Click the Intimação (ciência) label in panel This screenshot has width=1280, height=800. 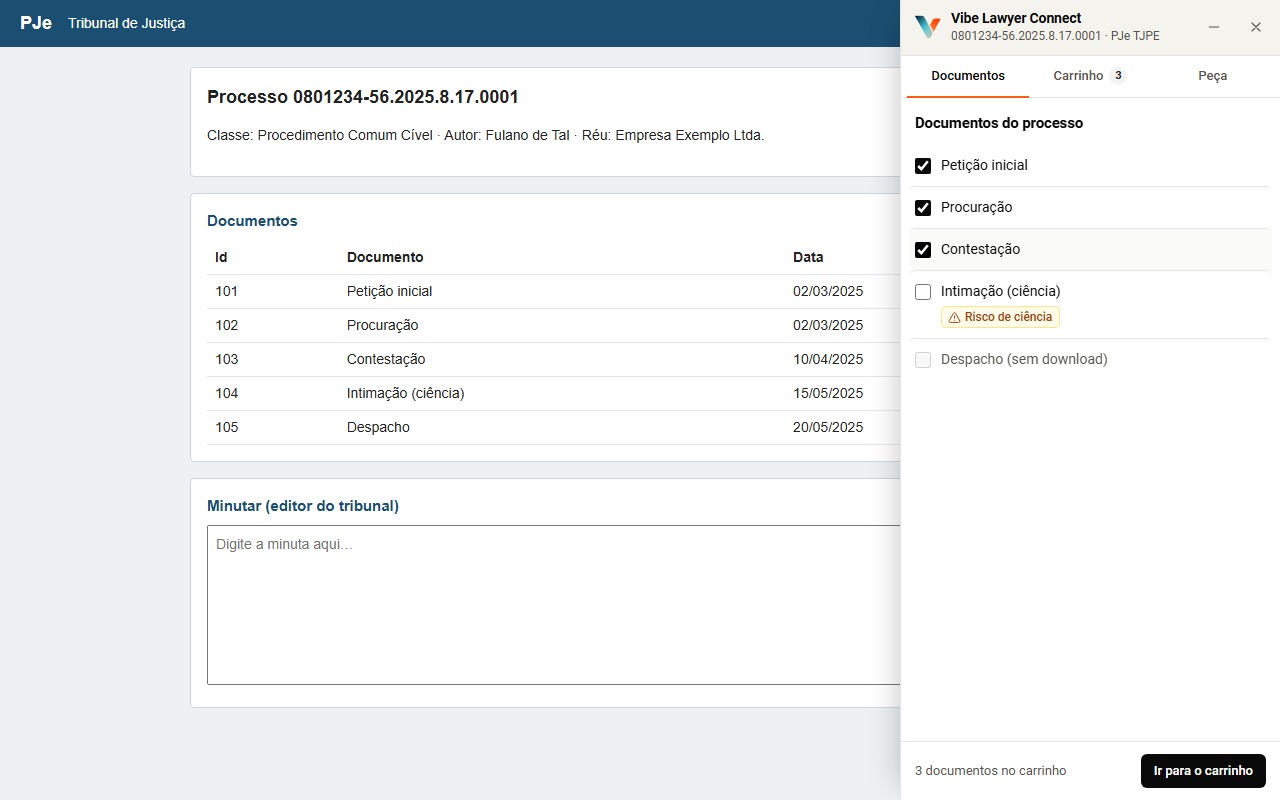click(1000, 292)
